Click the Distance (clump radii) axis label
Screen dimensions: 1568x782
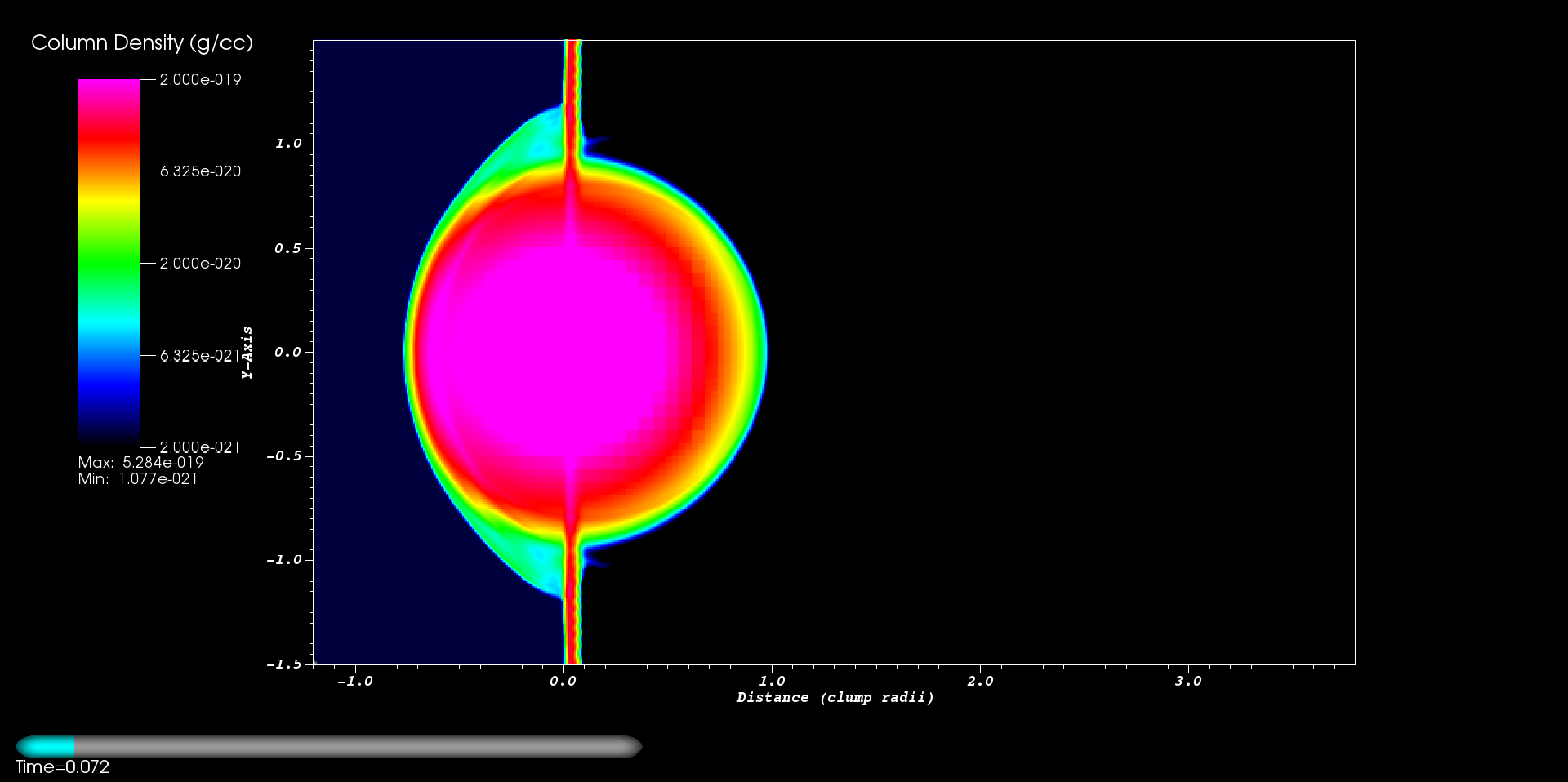(835, 697)
